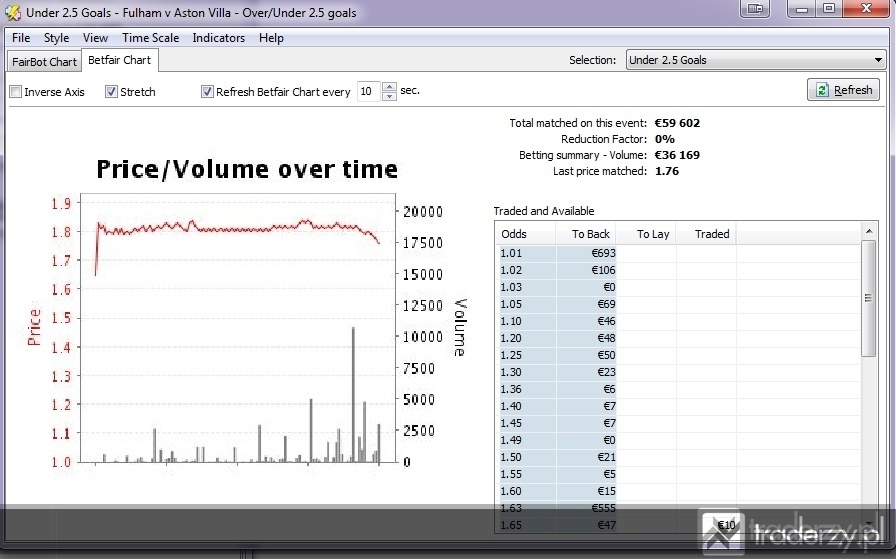Select the odds row 1.30

(678, 372)
